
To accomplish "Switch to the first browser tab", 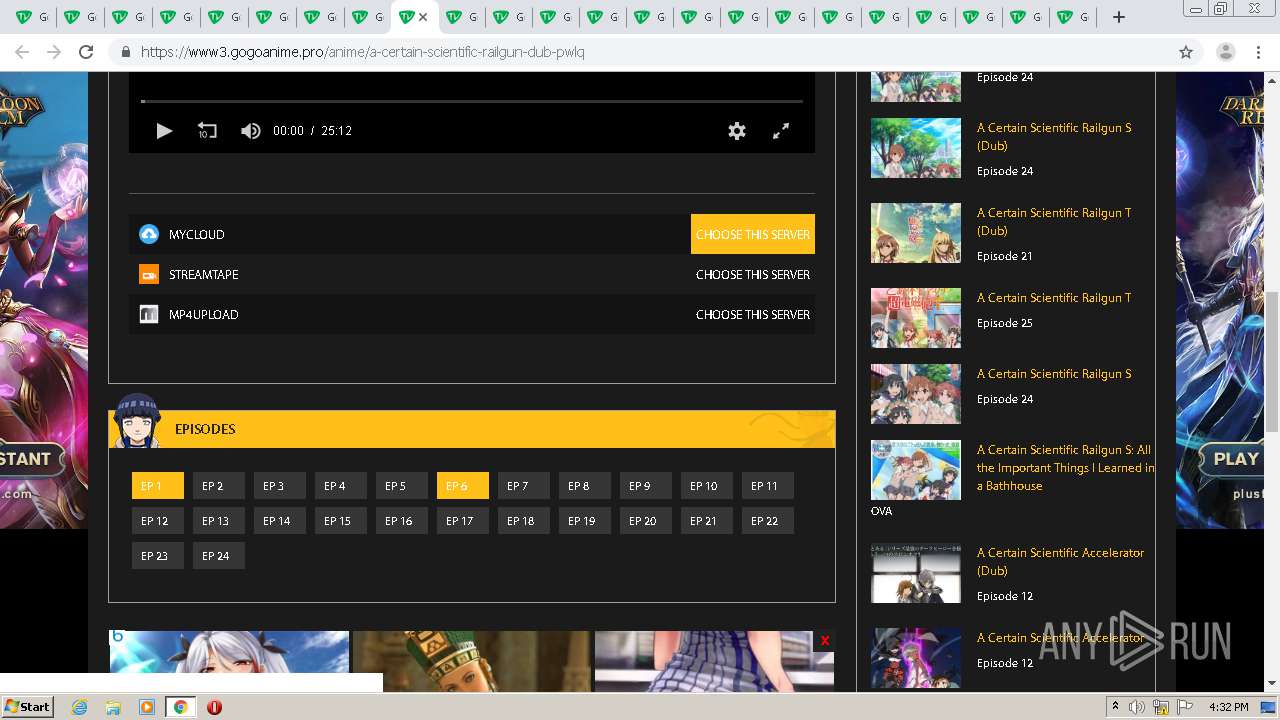I will [31, 17].
